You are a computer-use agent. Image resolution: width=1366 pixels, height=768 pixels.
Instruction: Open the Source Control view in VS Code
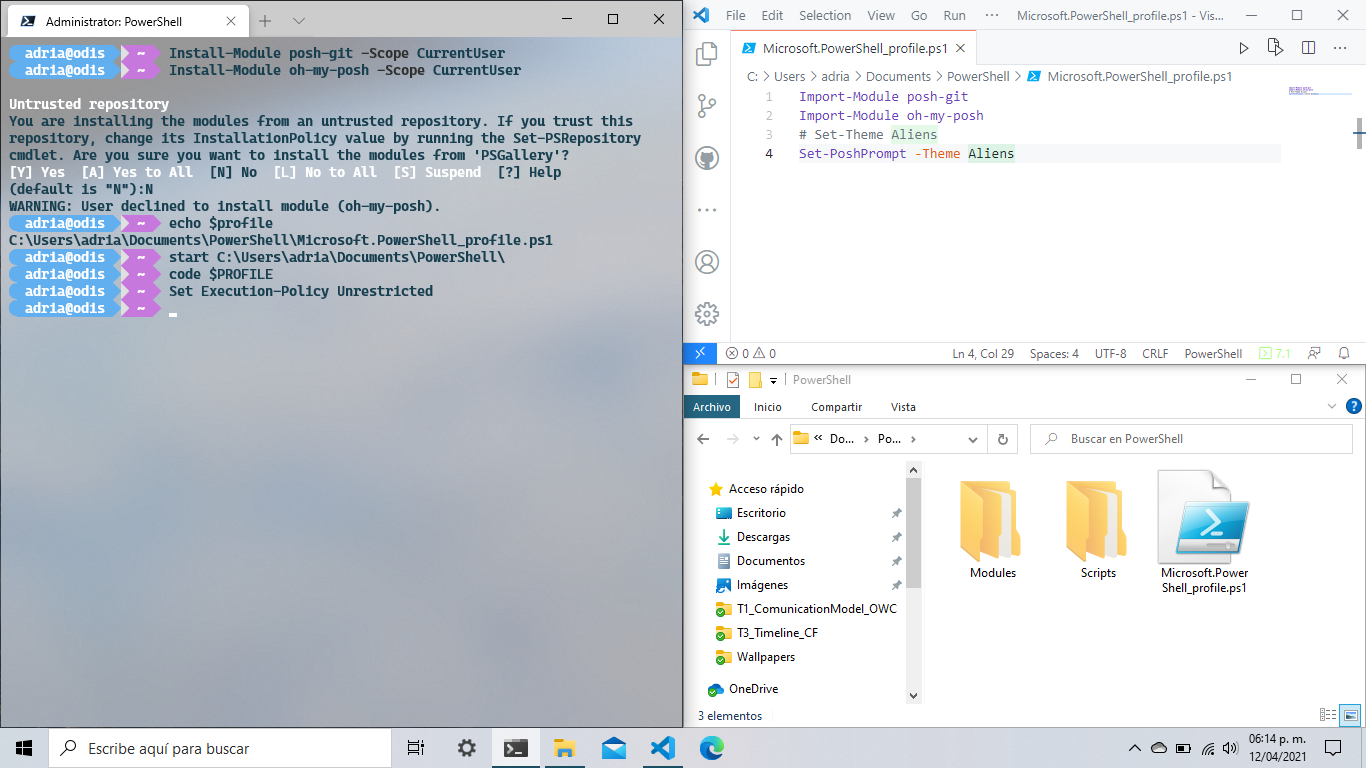707,106
